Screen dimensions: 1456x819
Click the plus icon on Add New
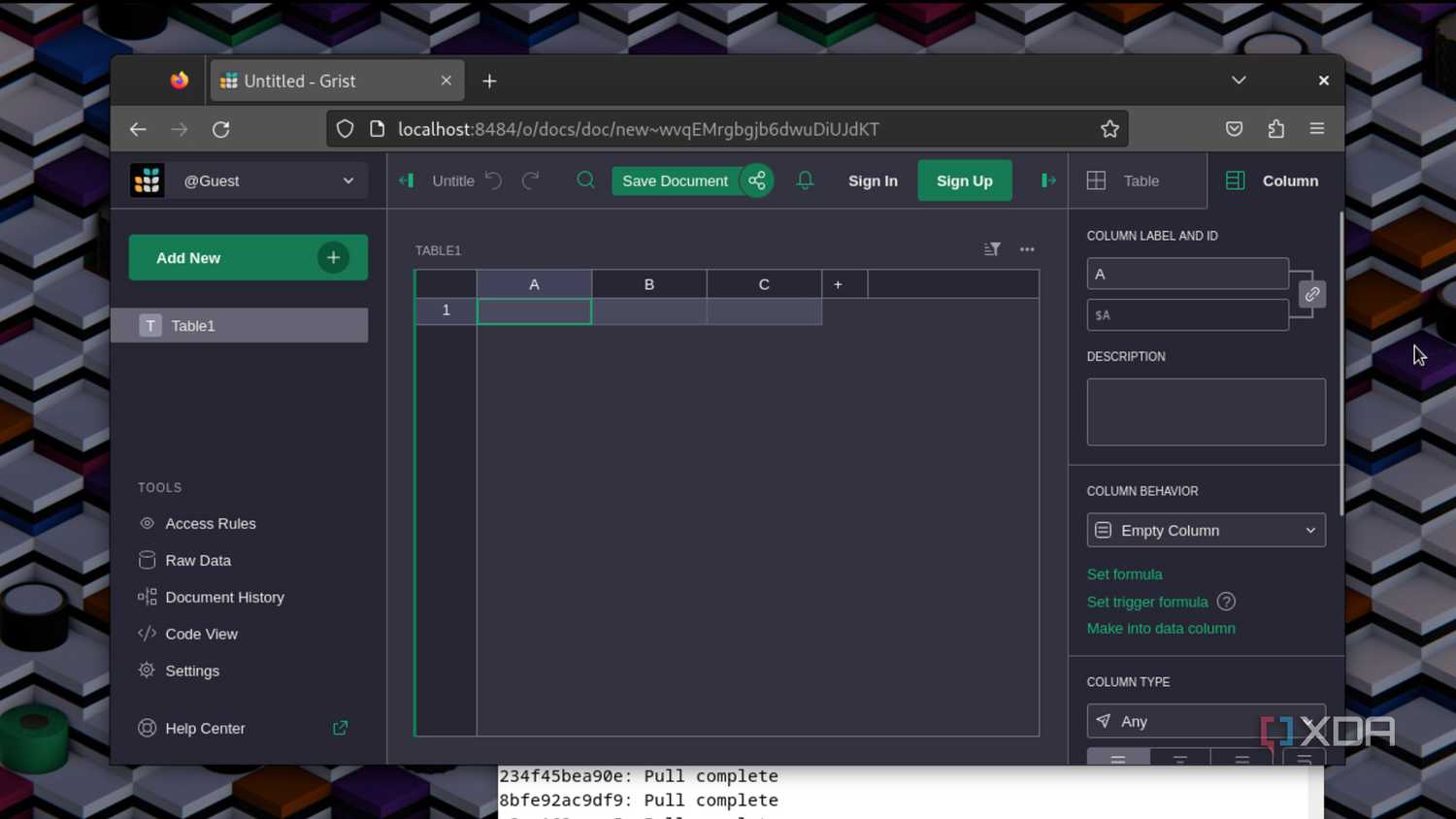tap(333, 257)
